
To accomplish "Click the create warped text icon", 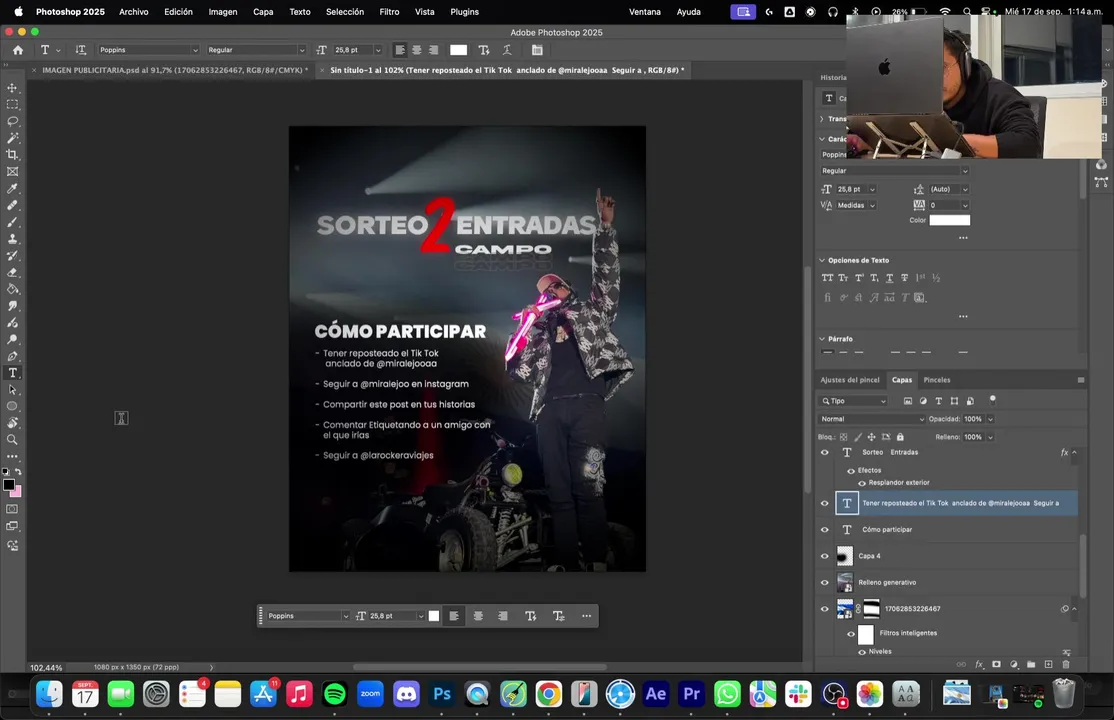I will click(x=507, y=50).
